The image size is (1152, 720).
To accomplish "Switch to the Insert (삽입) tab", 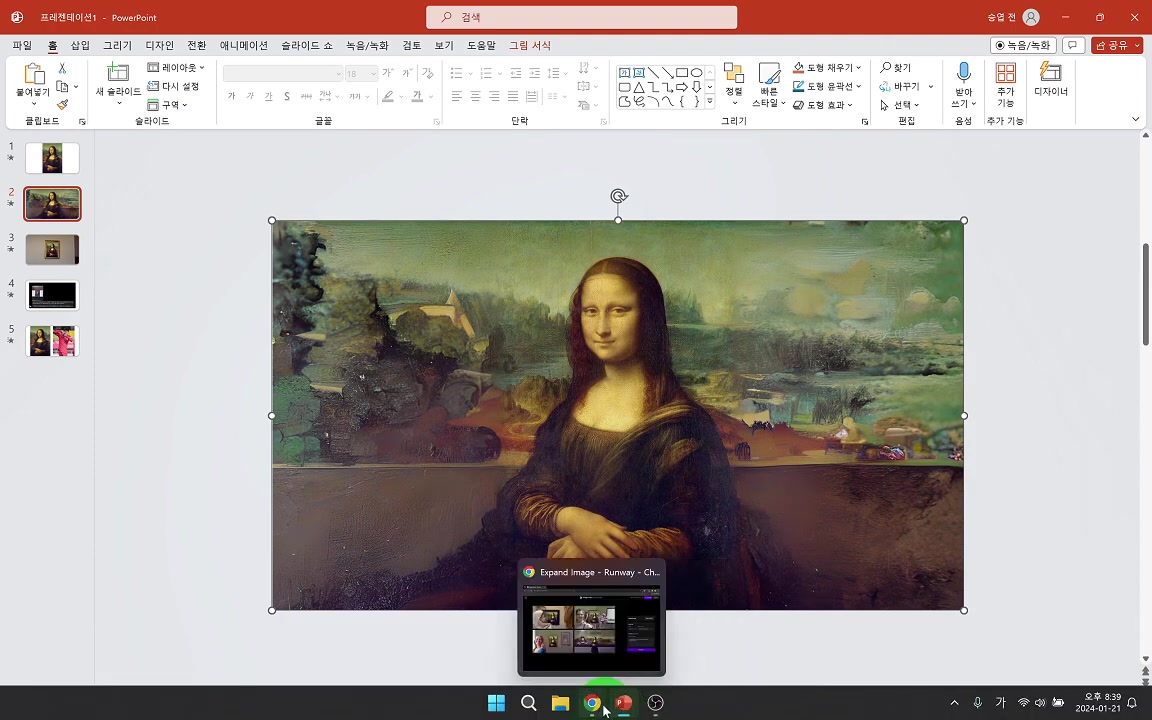I will (80, 46).
